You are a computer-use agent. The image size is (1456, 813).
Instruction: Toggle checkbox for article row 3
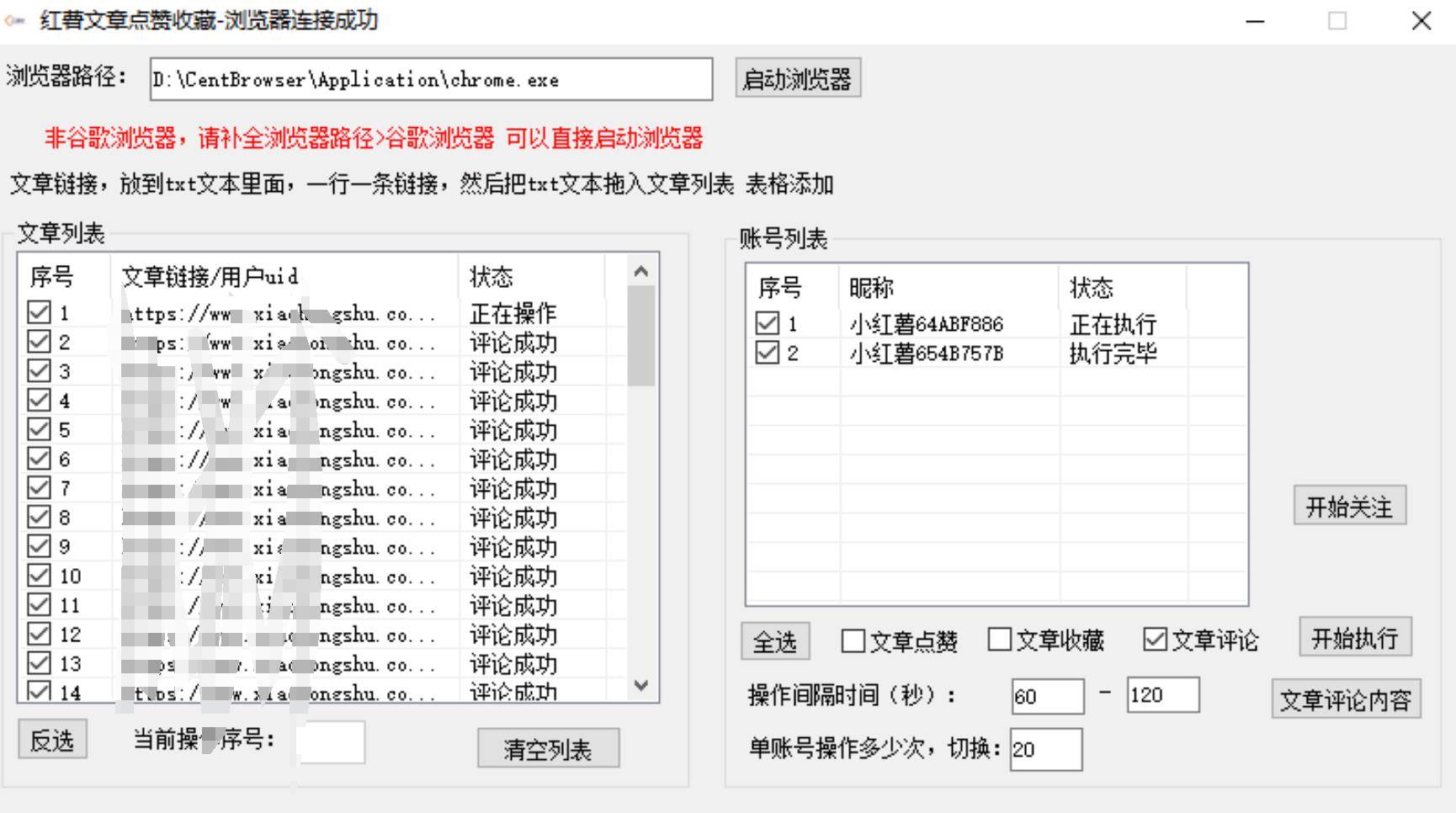tap(39, 370)
